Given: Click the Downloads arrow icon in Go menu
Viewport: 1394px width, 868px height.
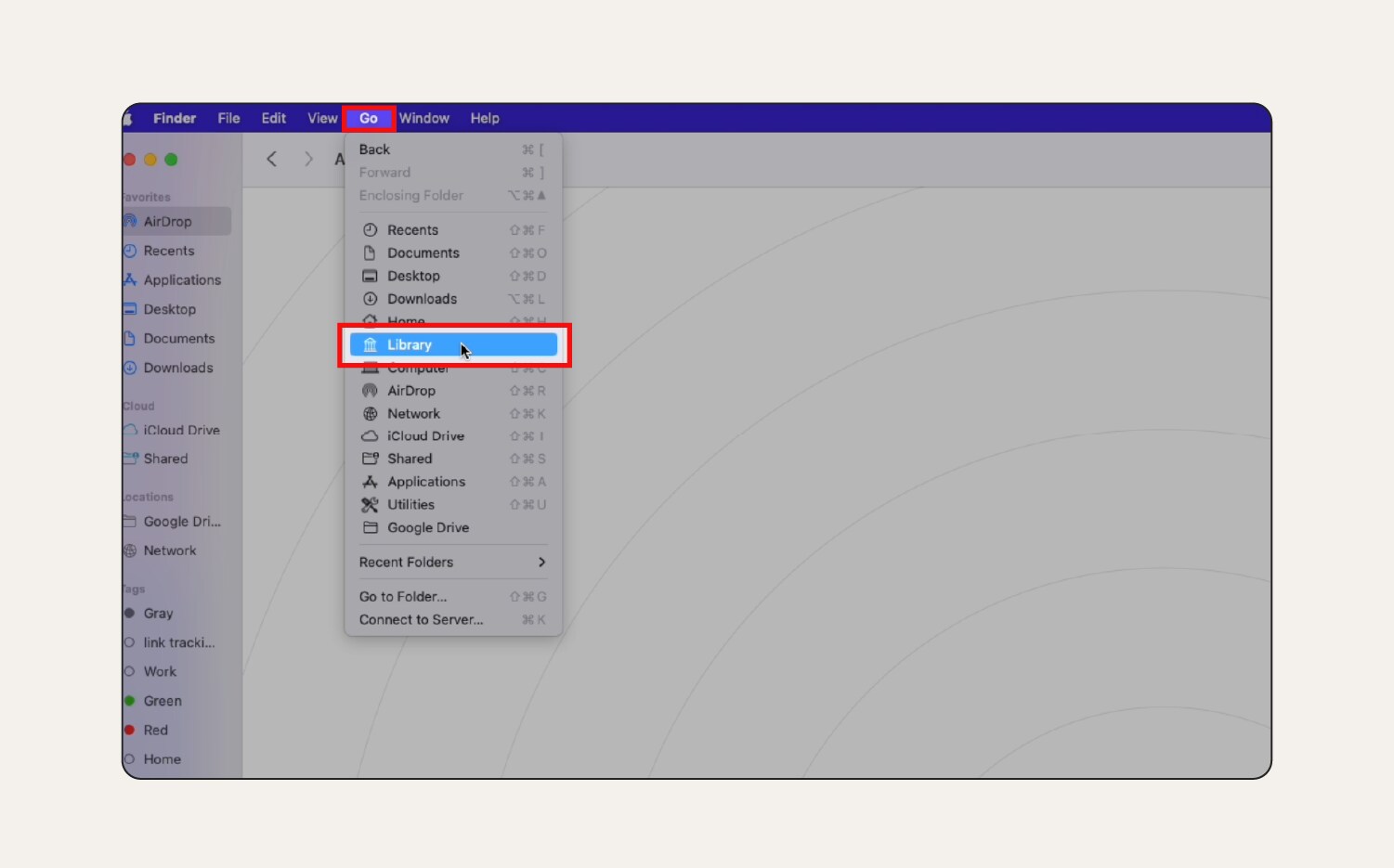Looking at the screenshot, I should (x=370, y=299).
